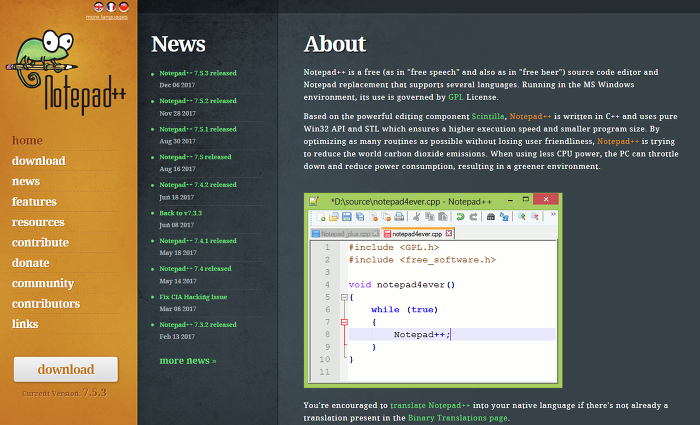Open 'Notepad++ 7.4.1 released' news item
The image size is (700, 425).
coord(198,241)
